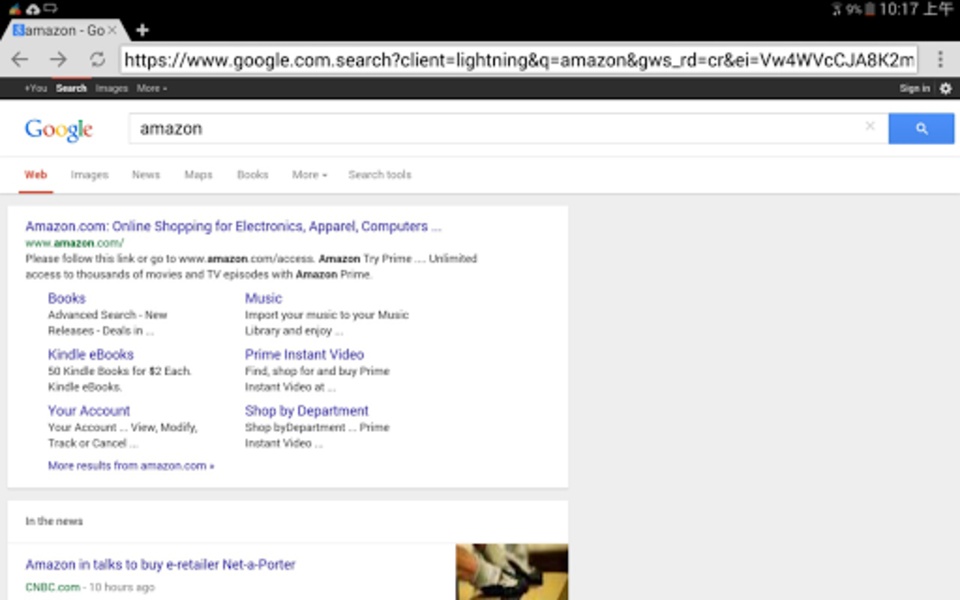960x600 pixels.
Task: Open the +You link in top bar
Action: tap(36, 88)
